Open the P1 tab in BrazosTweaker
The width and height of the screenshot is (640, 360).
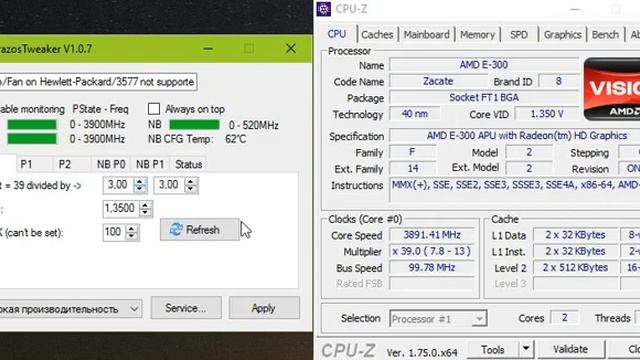[26, 164]
